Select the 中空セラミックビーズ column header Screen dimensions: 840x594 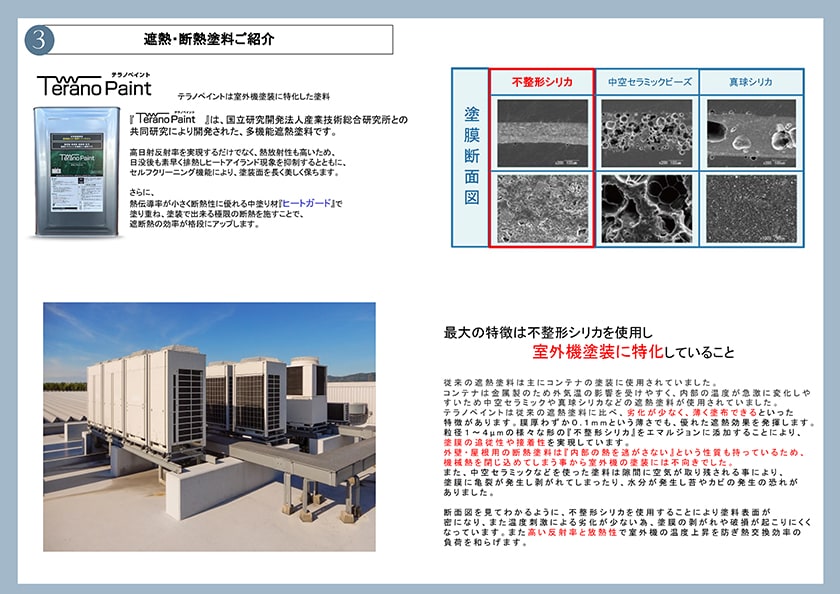649,82
